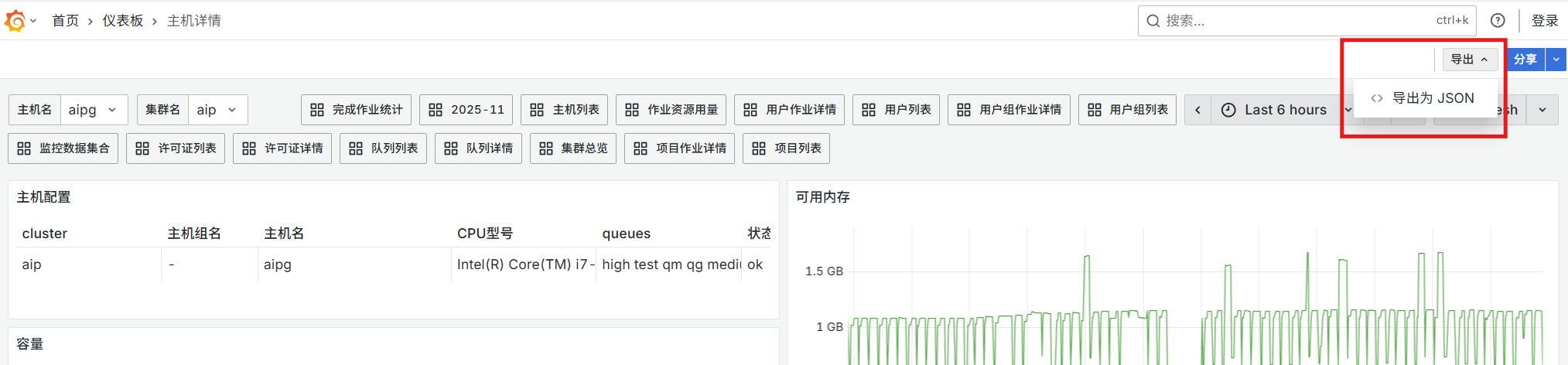
Task: Open the share options dropdown arrow
Action: 1556,60
